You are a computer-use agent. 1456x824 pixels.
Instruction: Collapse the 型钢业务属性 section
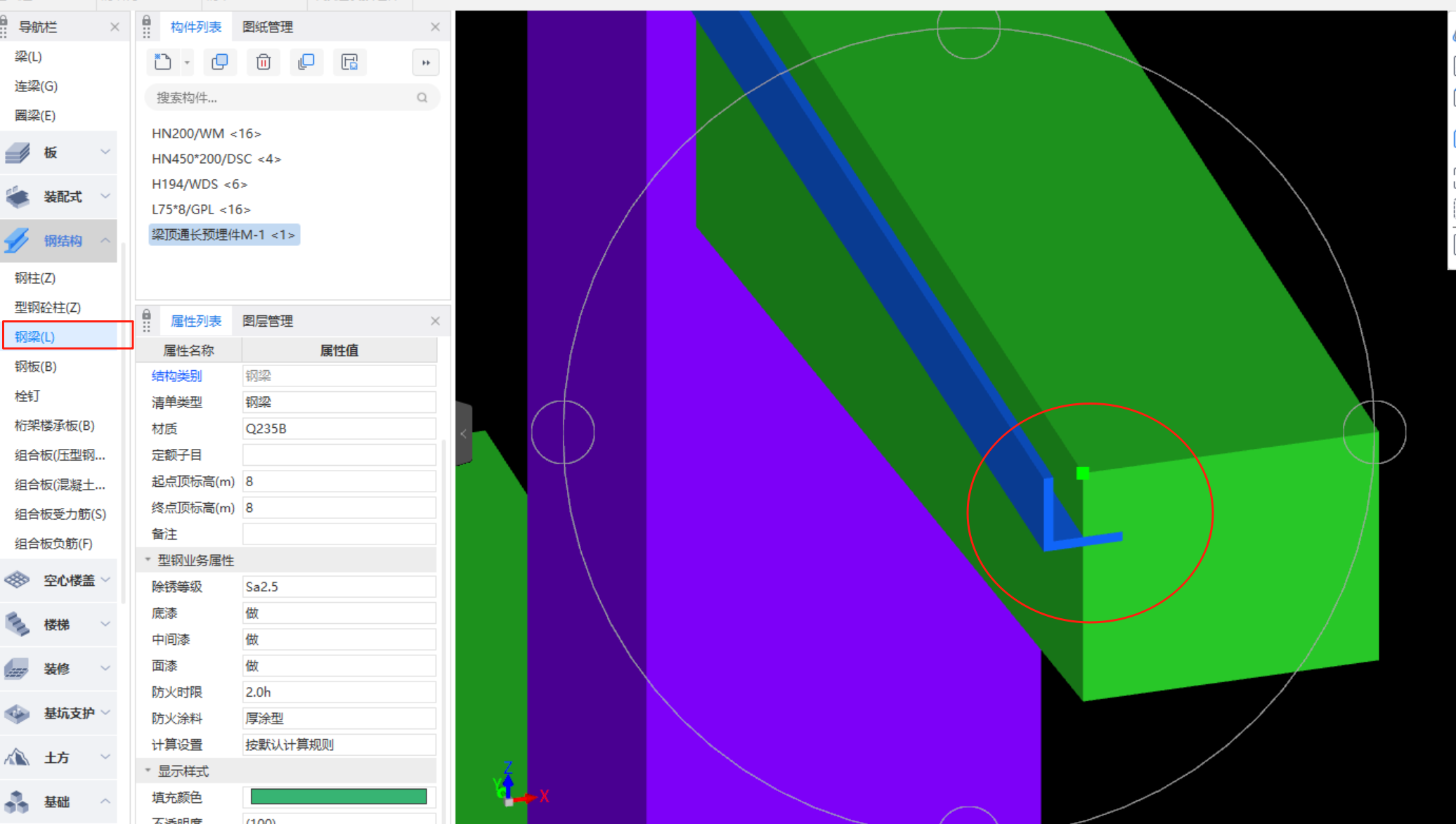(x=148, y=559)
